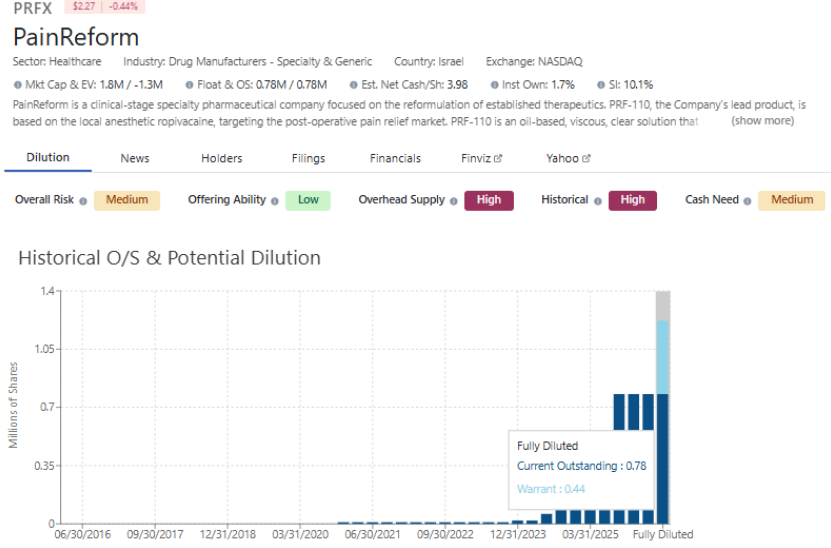The image size is (831, 548).
Task: Click the 09/30/2017 x-axis date label
Action: tap(155, 534)
